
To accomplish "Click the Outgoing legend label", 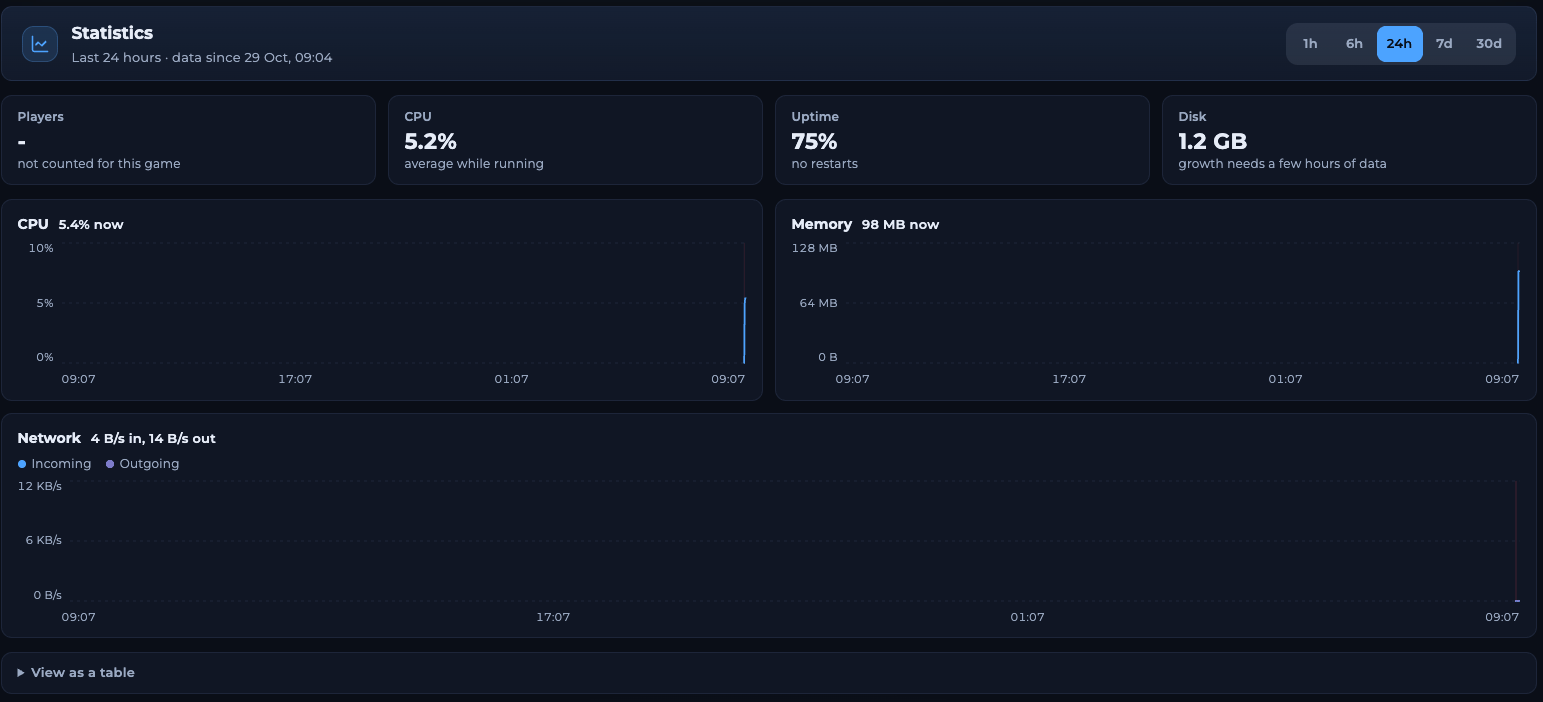I will coord(149,464).
